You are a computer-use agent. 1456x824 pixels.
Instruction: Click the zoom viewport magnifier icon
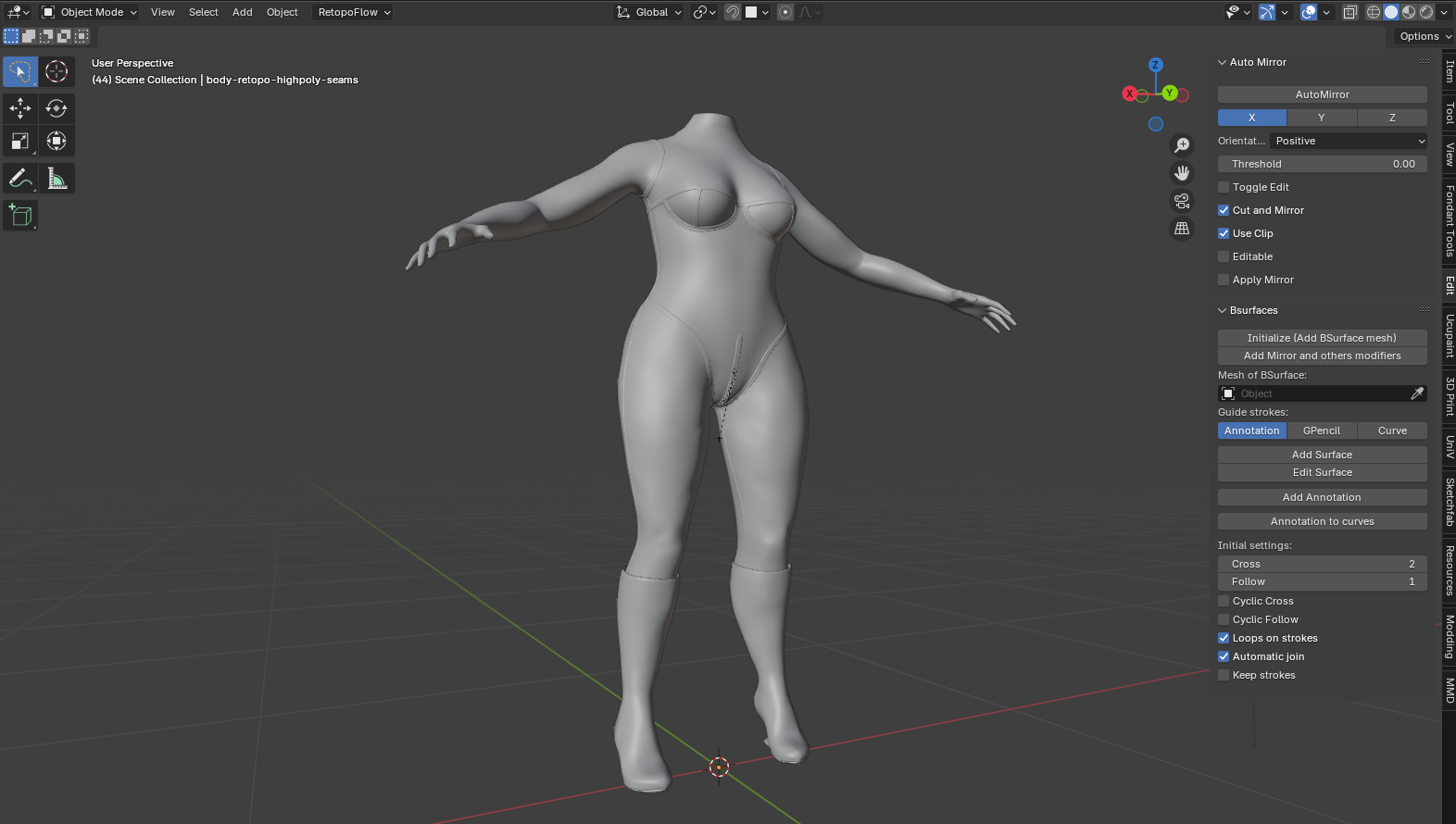1182,145
